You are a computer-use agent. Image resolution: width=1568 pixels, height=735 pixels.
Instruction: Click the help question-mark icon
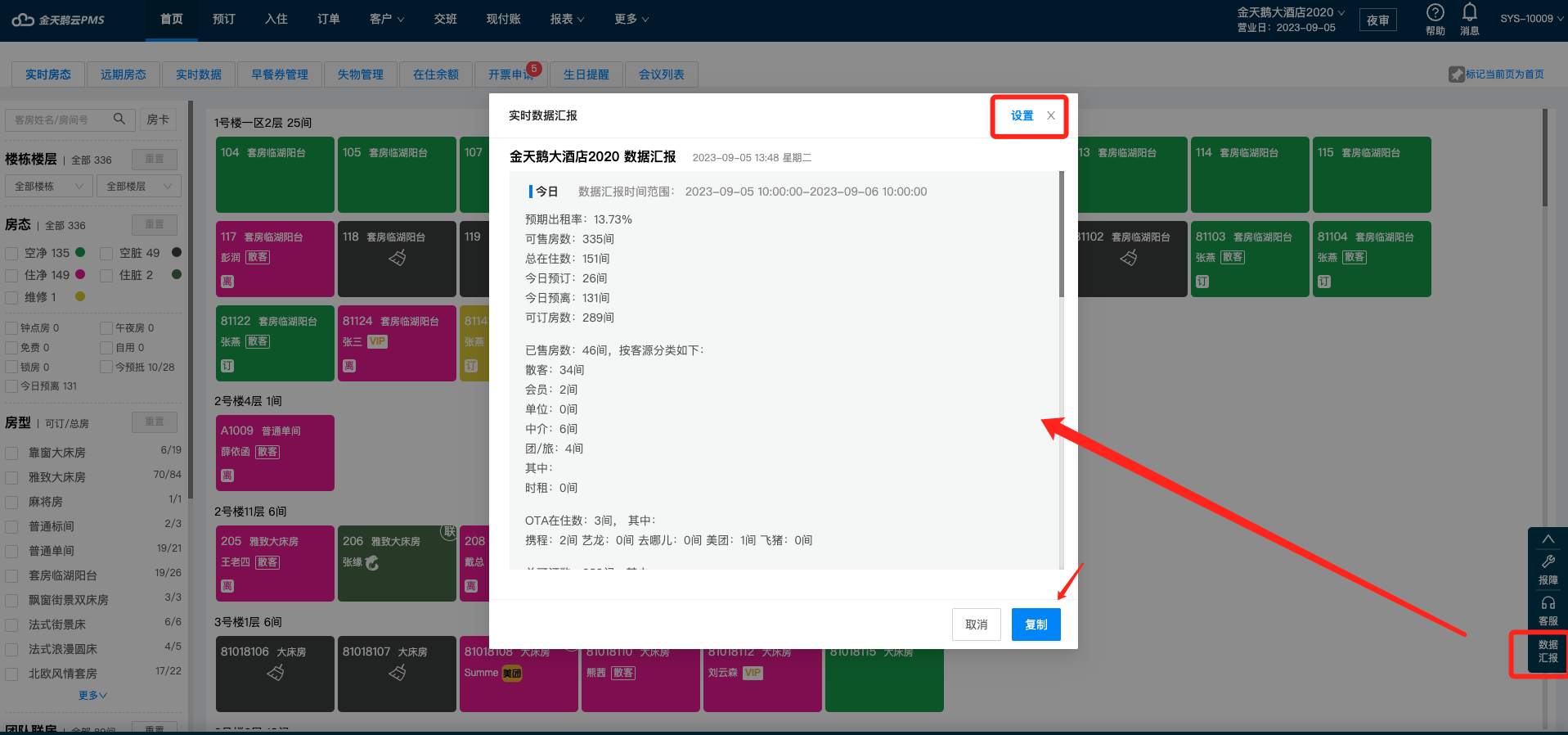pyautogui.click(x=1435, y=13)
